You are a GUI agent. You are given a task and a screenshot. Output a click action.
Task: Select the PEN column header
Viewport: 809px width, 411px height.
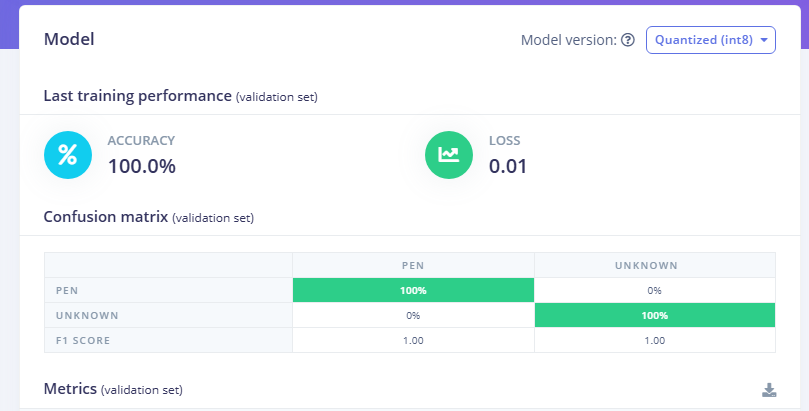413,266
